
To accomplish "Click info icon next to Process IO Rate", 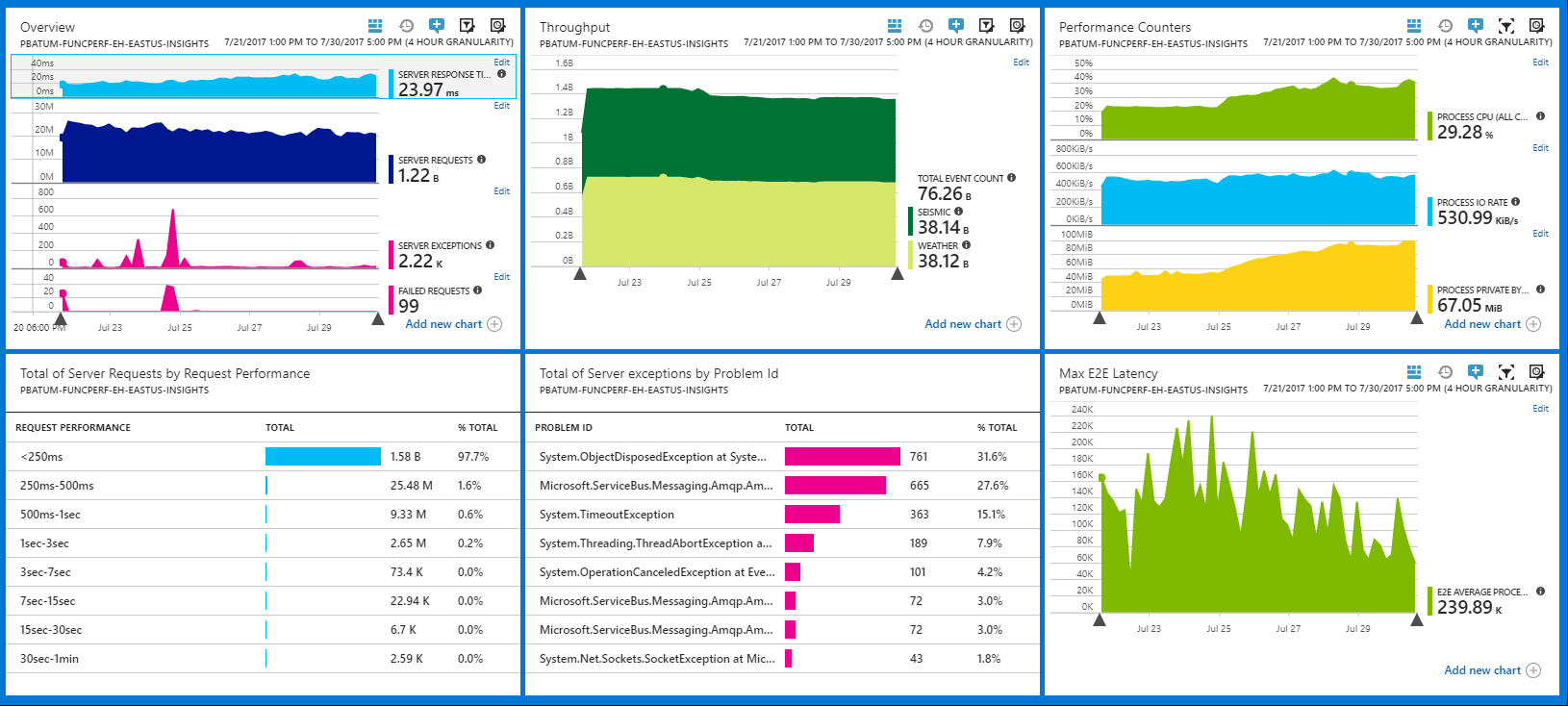I will (x=1515, y=202).
